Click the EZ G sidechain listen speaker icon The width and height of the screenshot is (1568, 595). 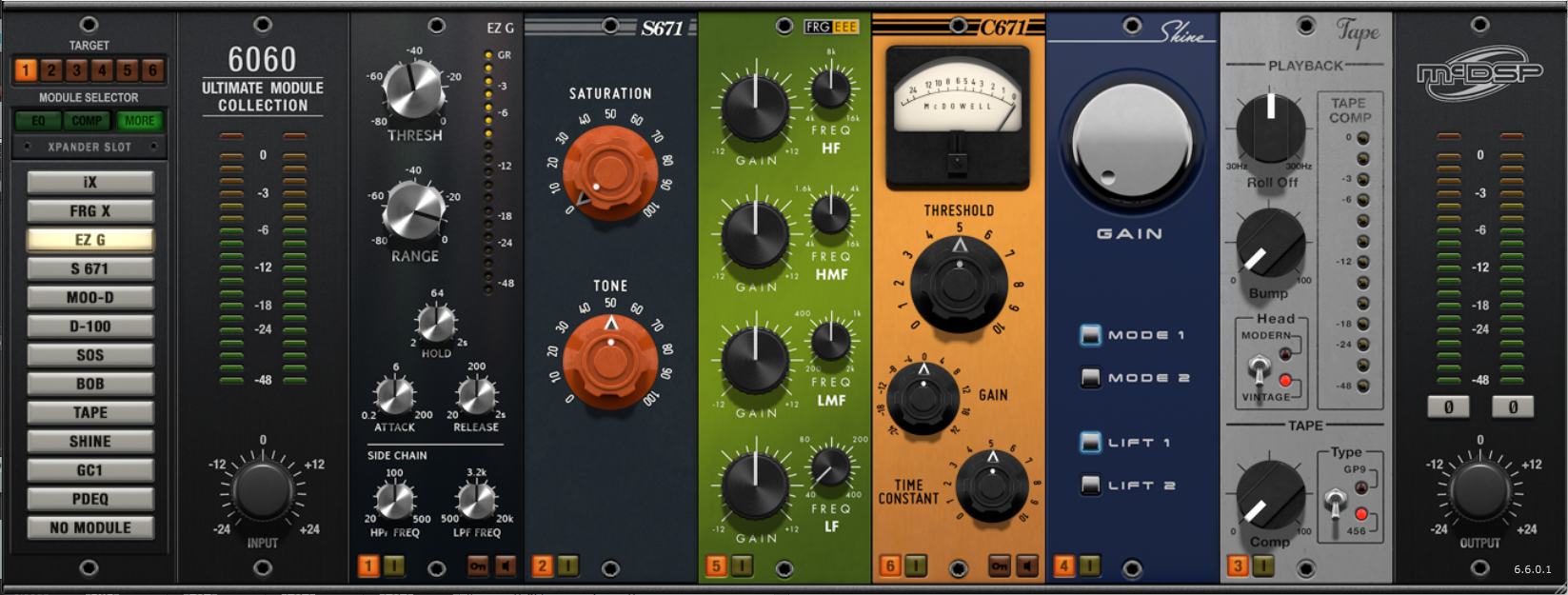pyautogui.click(x=506, y=566)
